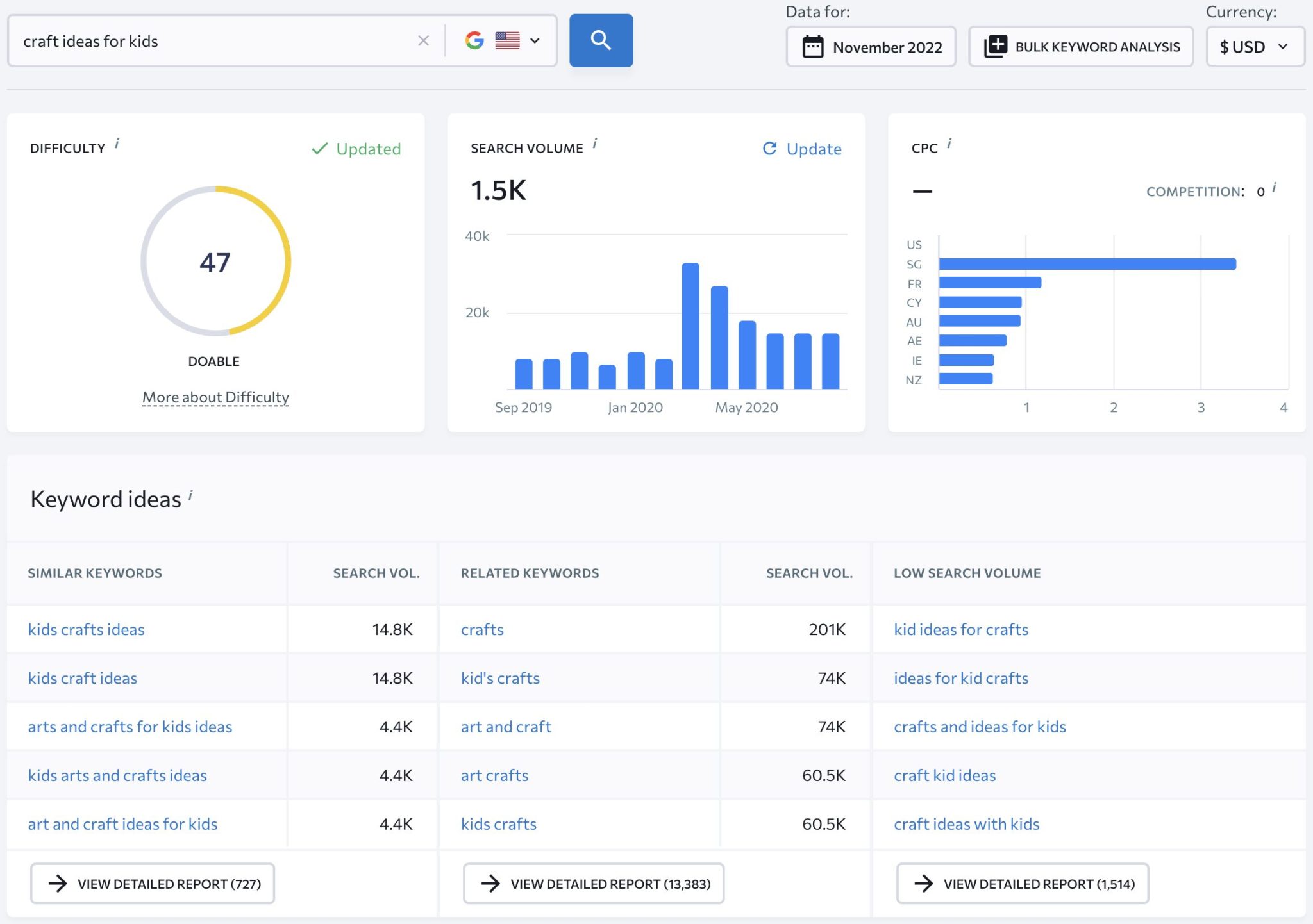The image size is (1313, 924).
Task: Clear the keyword with the X icon
Action: coord(423,40)
